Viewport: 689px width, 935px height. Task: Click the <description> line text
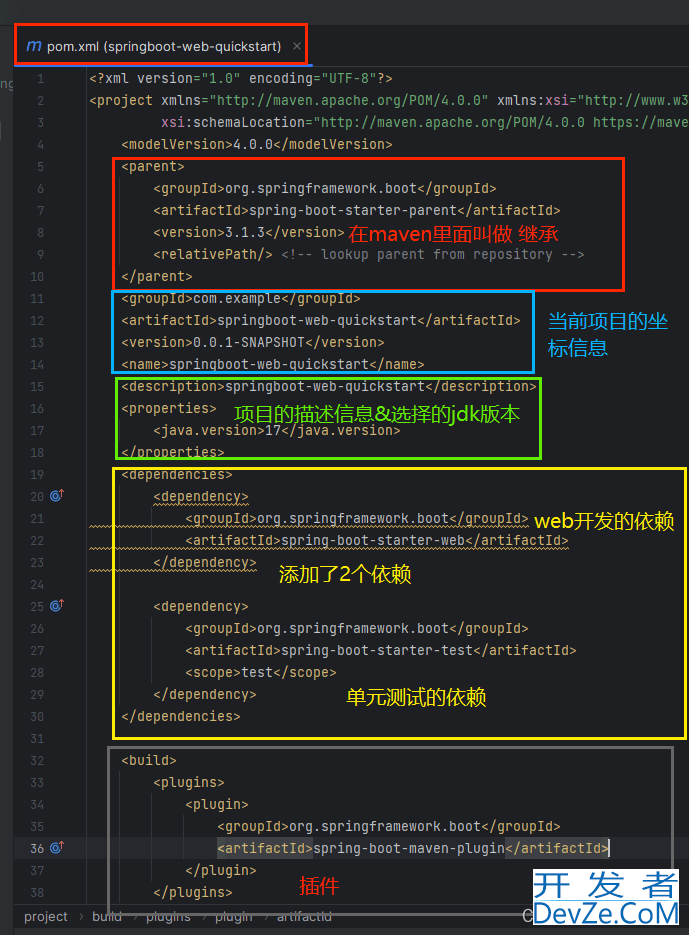click(329, 386)
